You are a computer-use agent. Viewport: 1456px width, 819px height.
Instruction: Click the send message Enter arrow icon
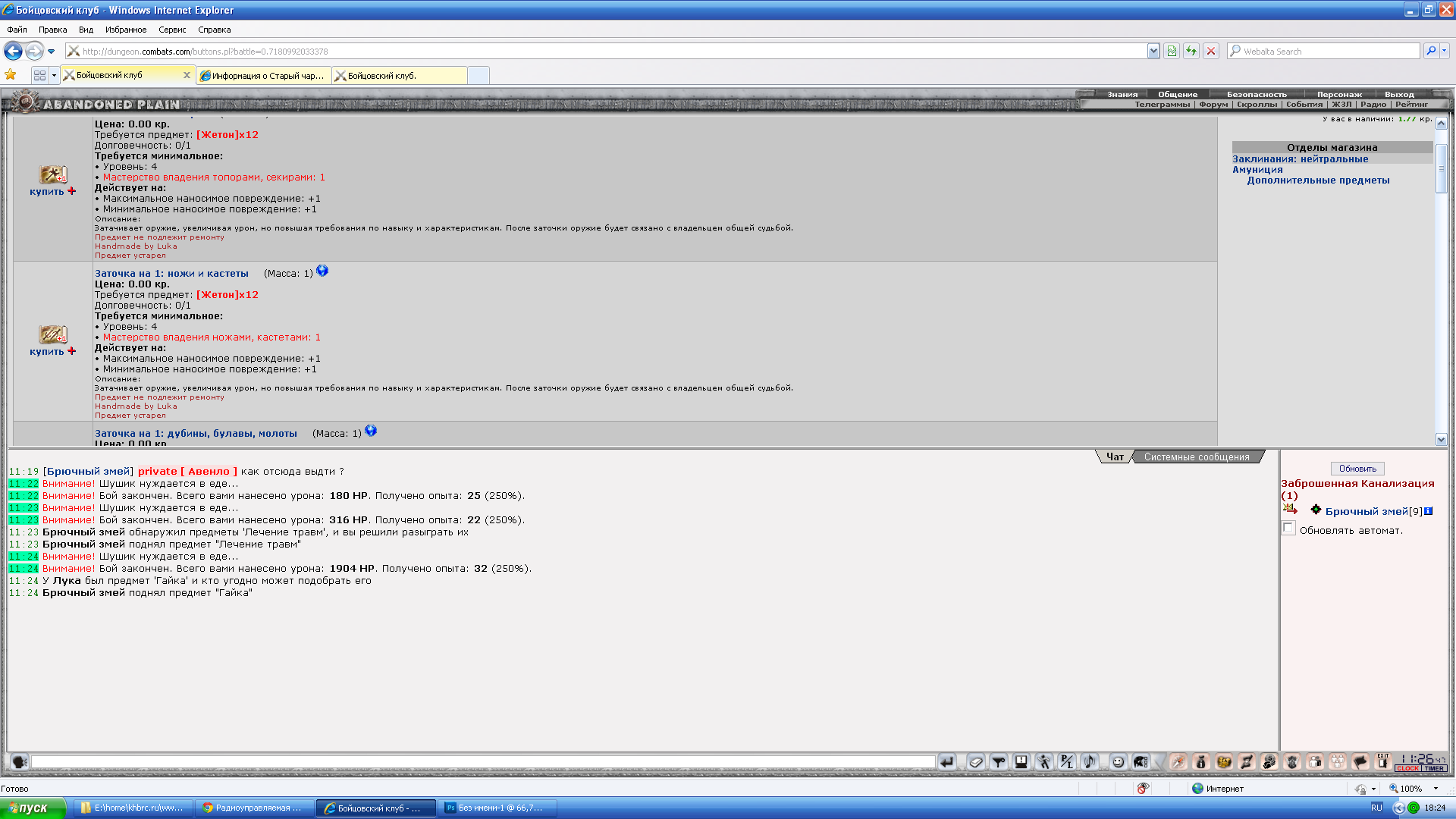click(x=946, y=762)
